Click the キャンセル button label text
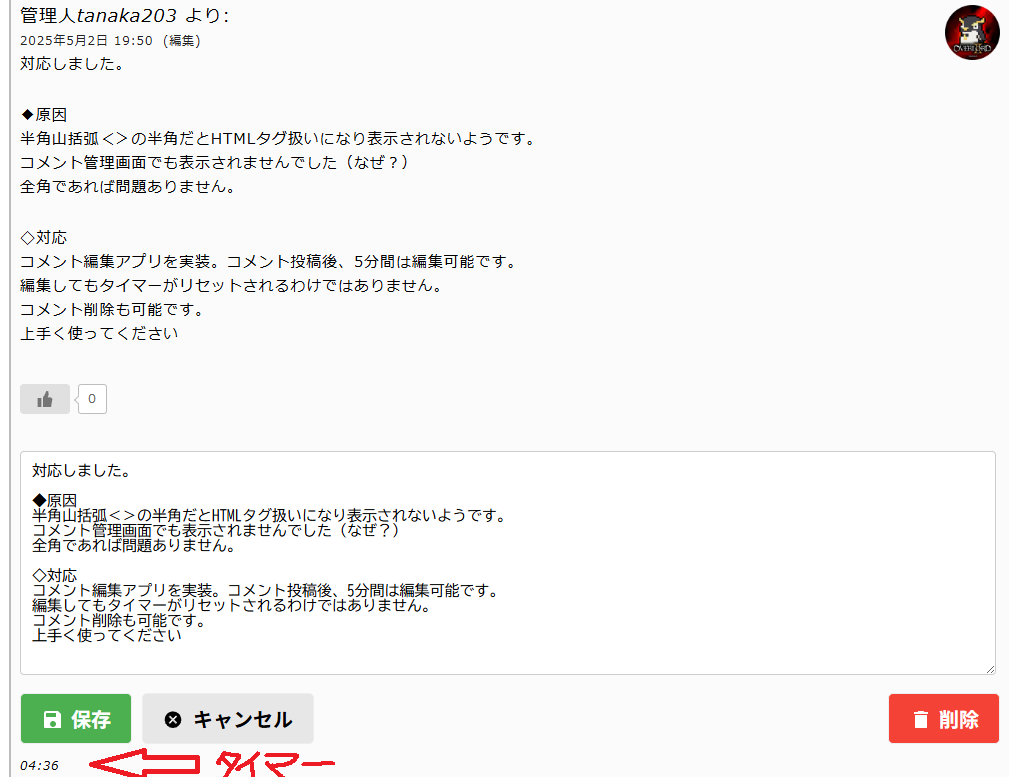1021x777 pixels. point(242,719)
